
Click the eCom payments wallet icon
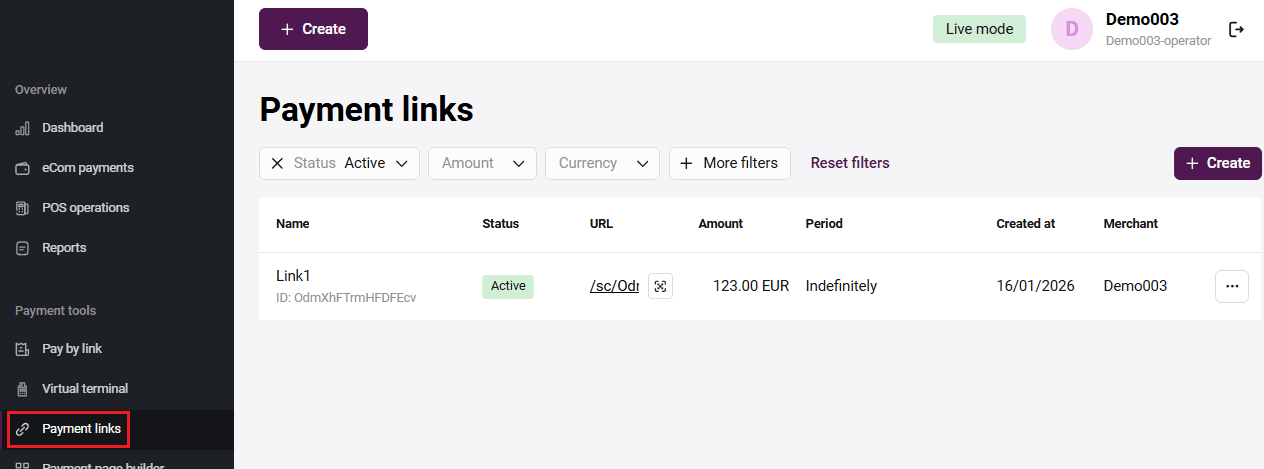(x=22, y=168)
